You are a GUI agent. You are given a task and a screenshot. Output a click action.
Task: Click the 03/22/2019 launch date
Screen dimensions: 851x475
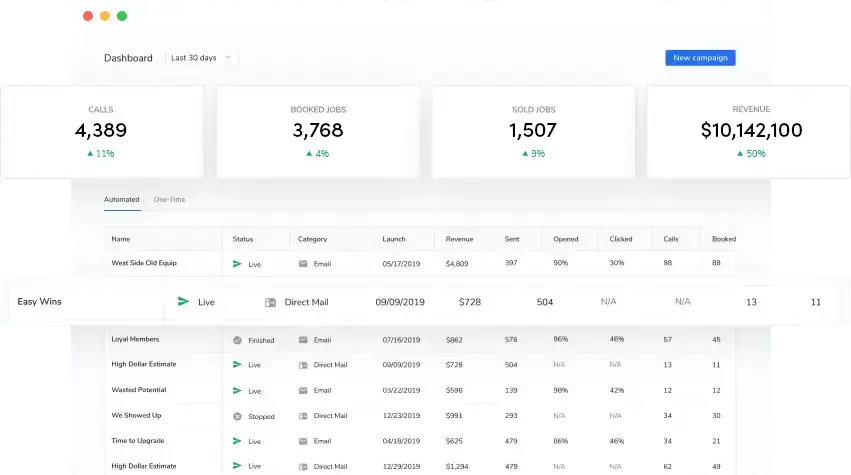tap(401, 390)
